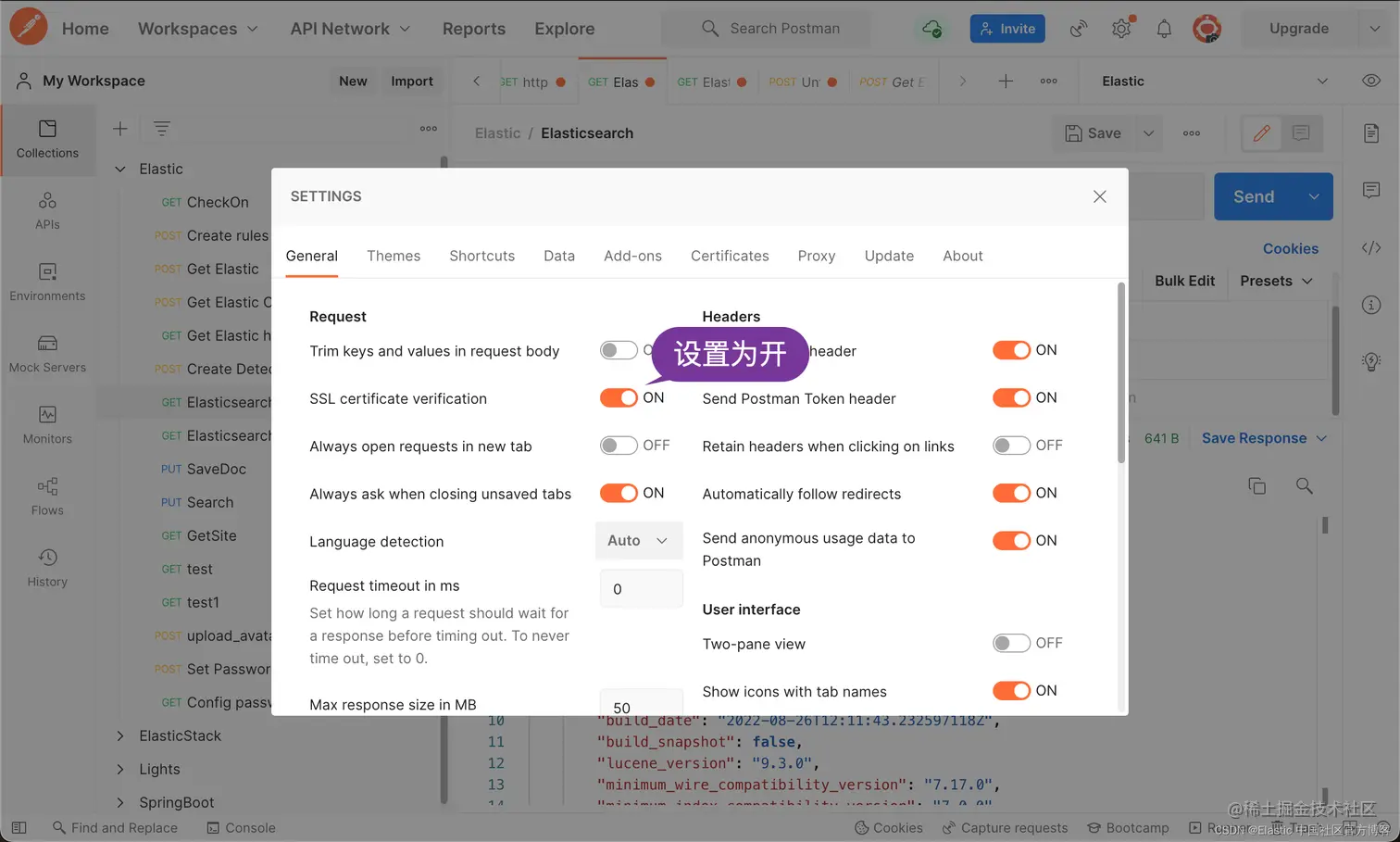Click the lightbulb icon in right sidebar
The image size is (1400, 842).
tap(1371, 361)
